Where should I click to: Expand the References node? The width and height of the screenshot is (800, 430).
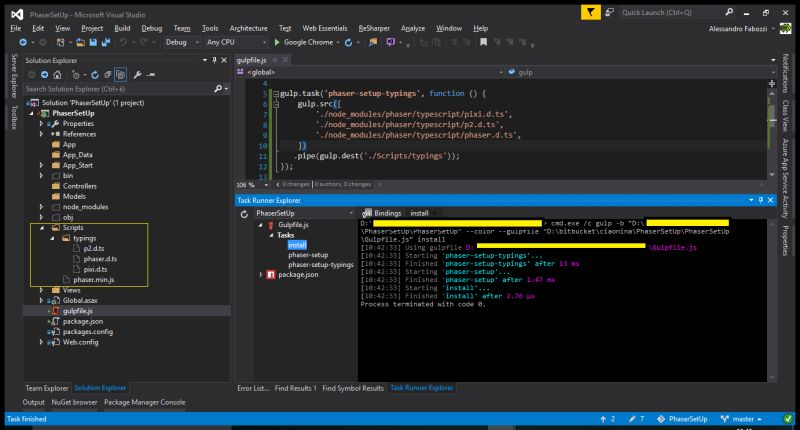(x=41, y=134)
